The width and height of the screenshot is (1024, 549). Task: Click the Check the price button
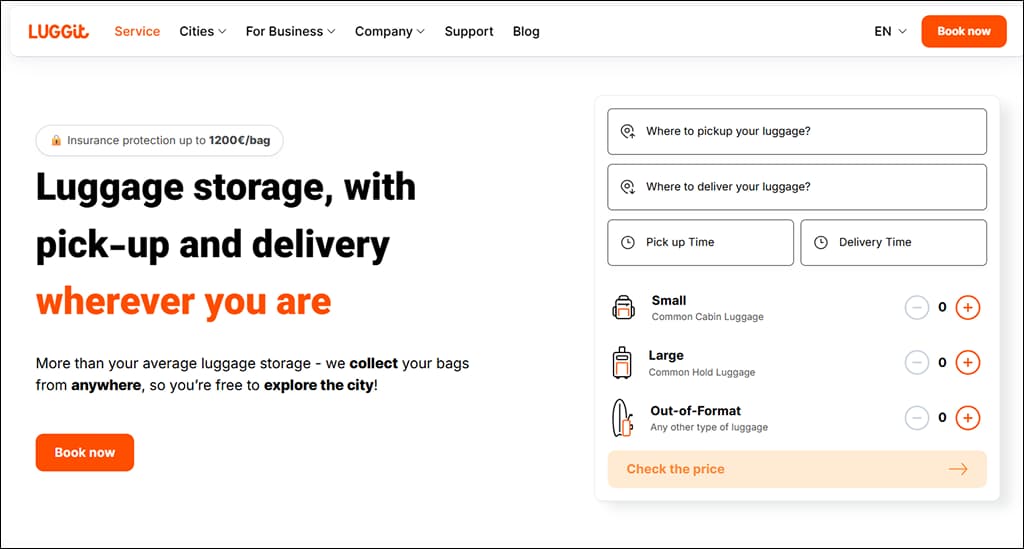click(796, 469)
